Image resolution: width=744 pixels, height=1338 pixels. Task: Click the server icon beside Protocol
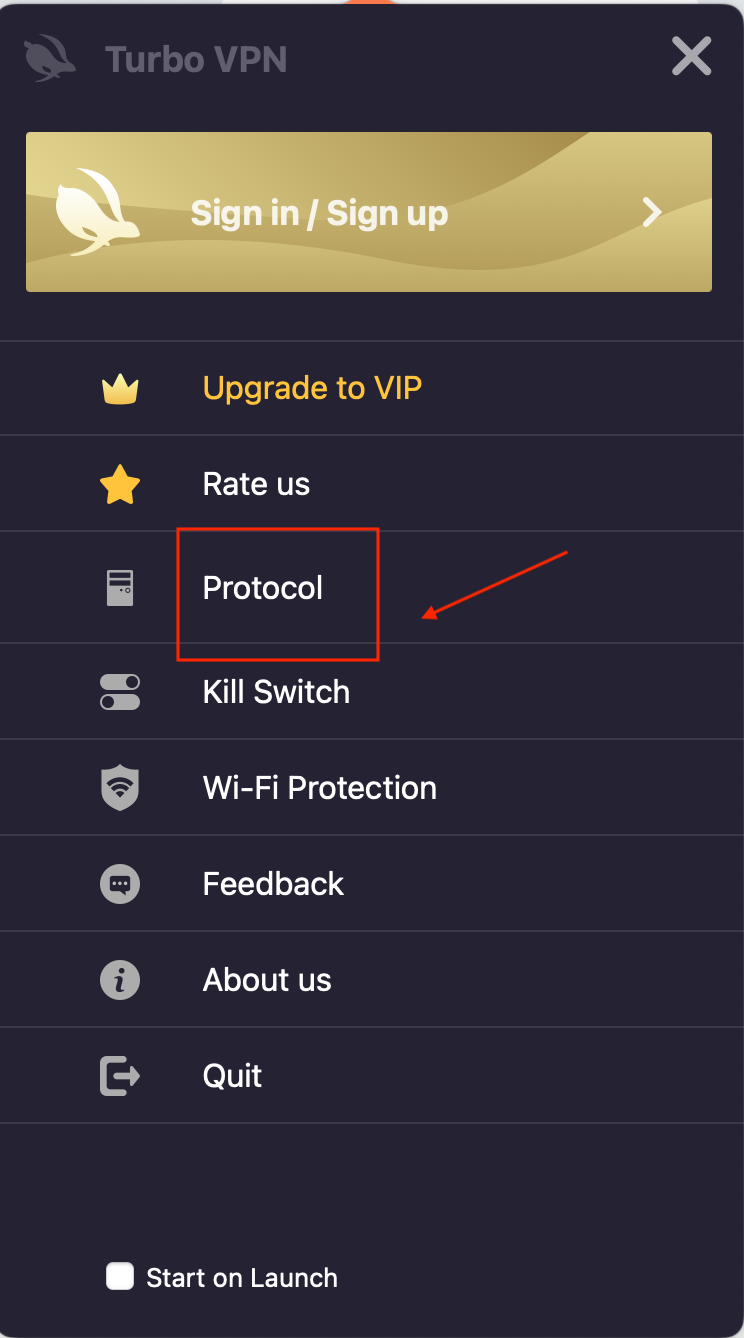point(120,587)
